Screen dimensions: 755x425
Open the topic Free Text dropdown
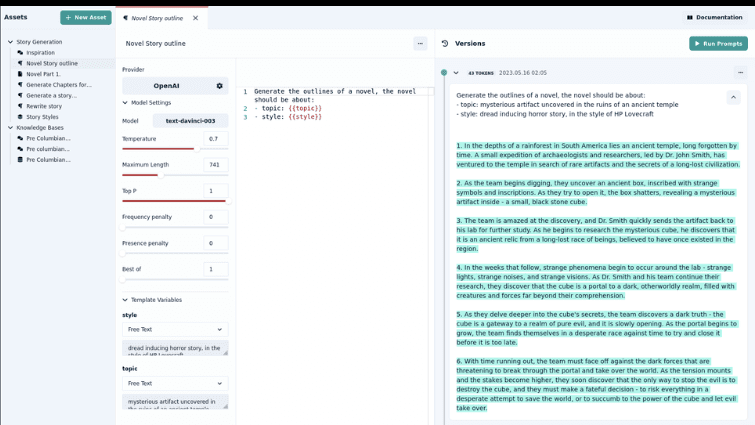(175, 383)
